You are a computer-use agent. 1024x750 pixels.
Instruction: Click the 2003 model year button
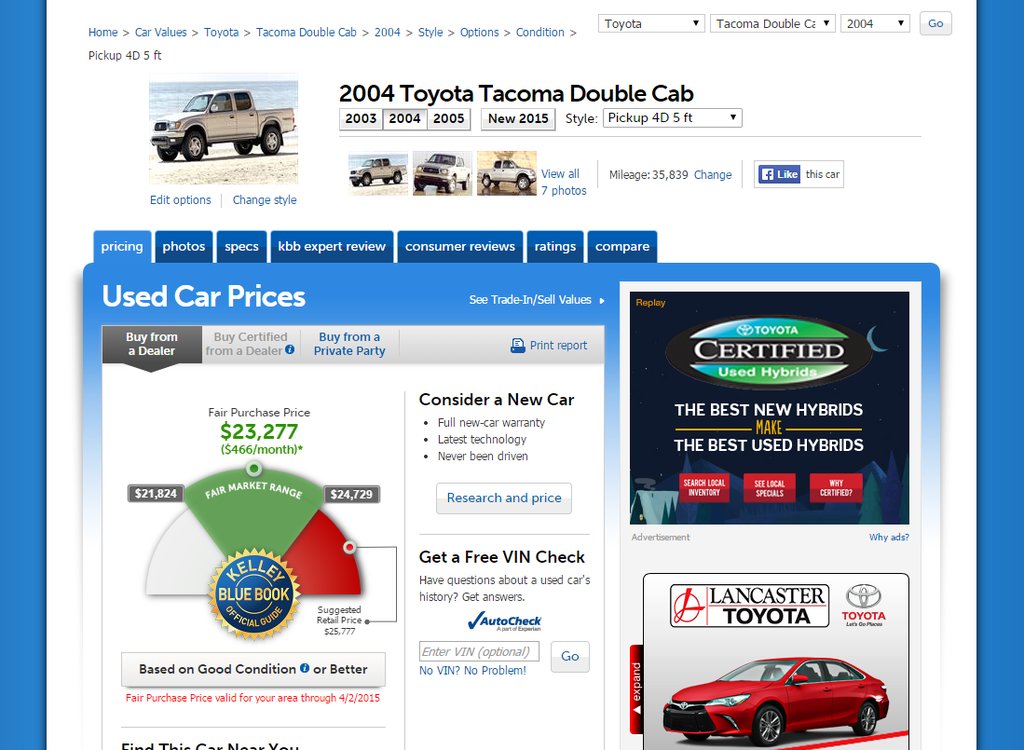click(x=361, y=119)
